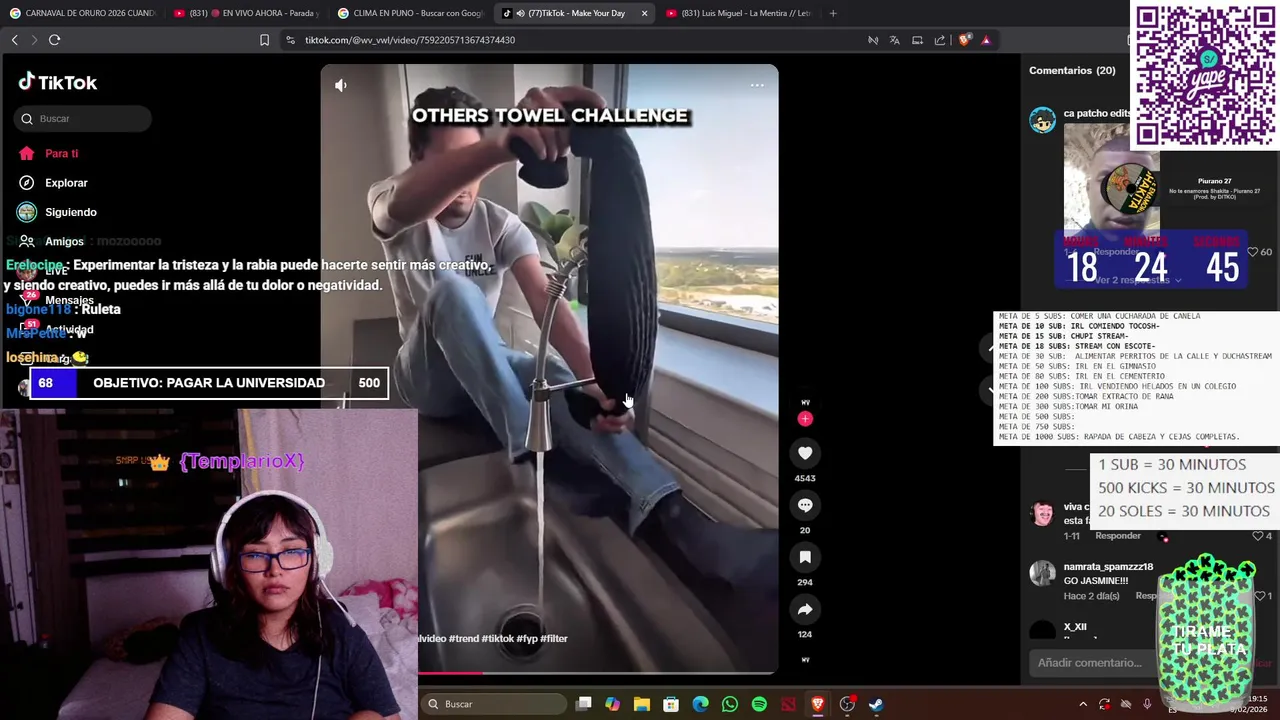Click the tiktok.com address bar URL

(410, 40)
